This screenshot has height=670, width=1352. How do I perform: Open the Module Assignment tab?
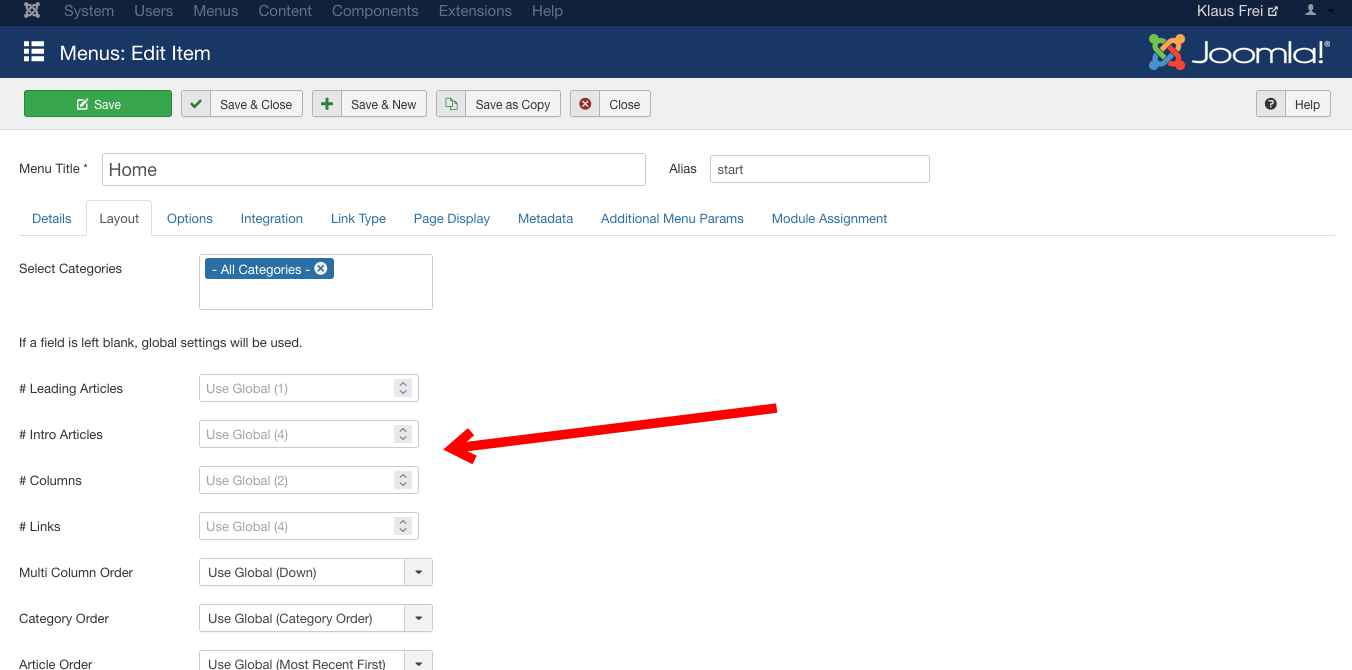tap(829, 218)
